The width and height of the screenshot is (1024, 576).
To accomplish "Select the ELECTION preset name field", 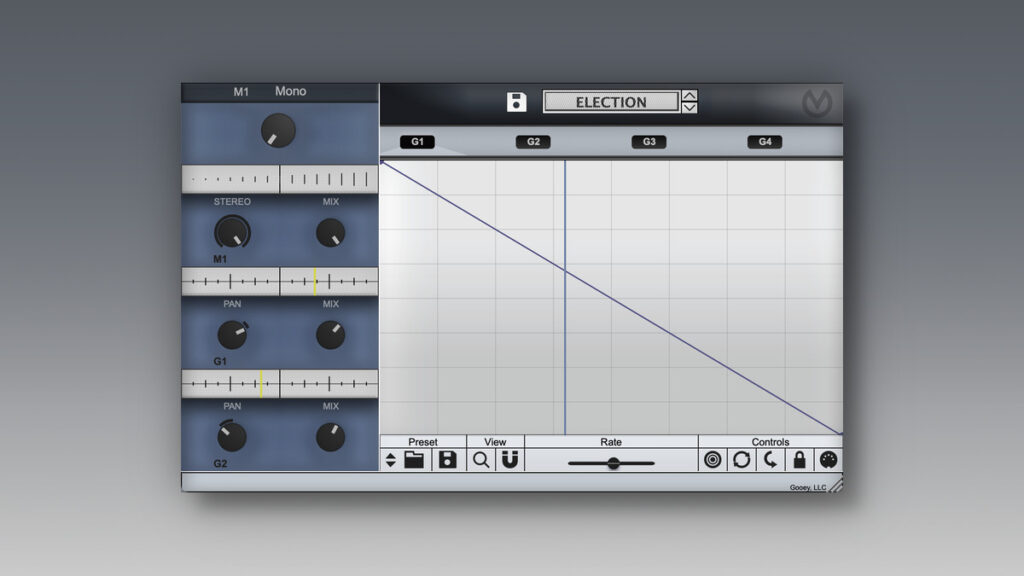I will (611, 101).
